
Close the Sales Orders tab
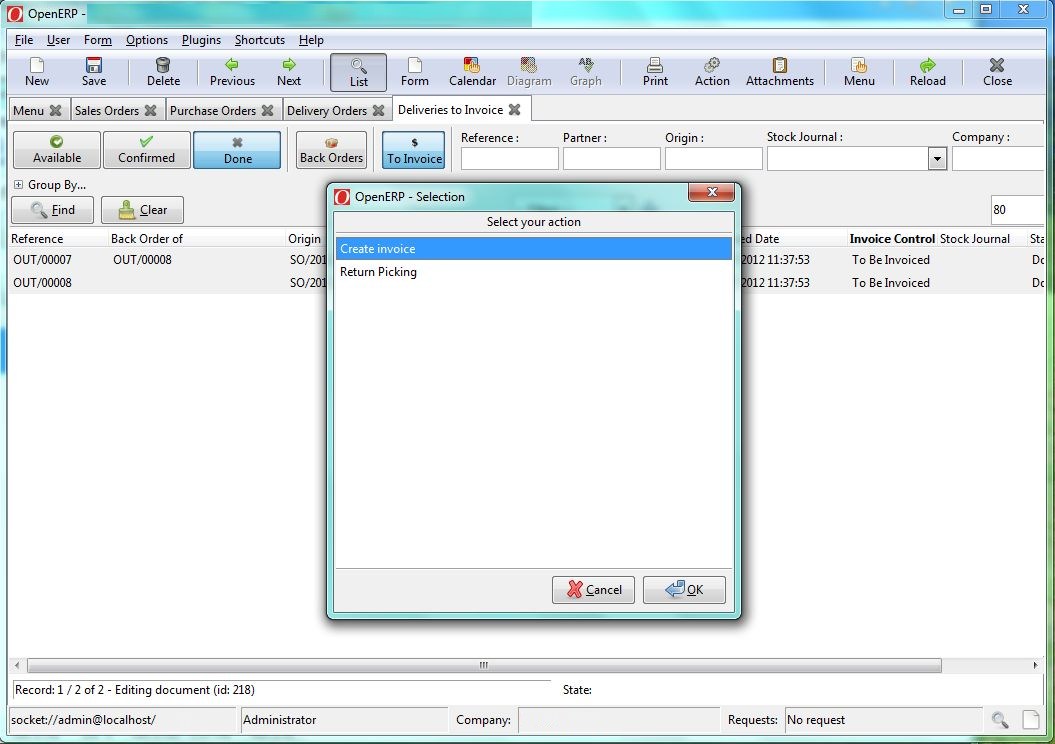151,110
